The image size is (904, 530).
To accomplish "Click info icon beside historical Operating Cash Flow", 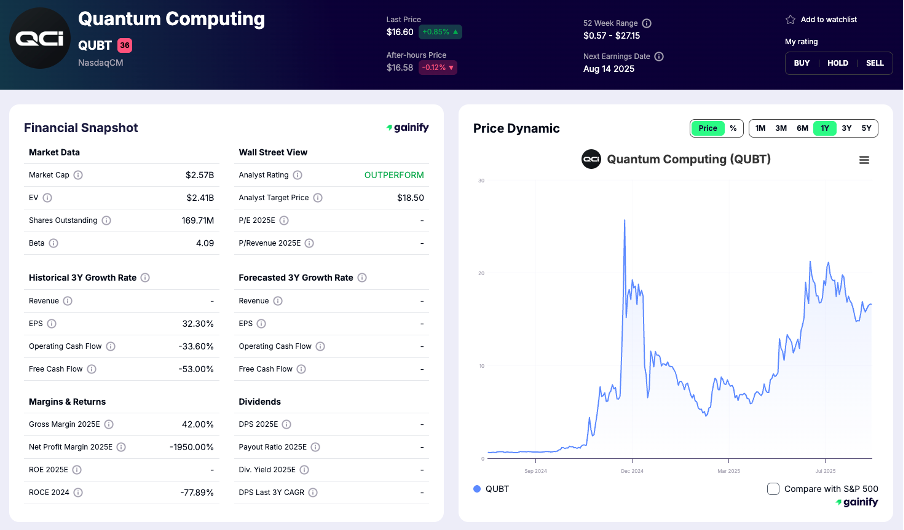I will [x=110, y=346].
